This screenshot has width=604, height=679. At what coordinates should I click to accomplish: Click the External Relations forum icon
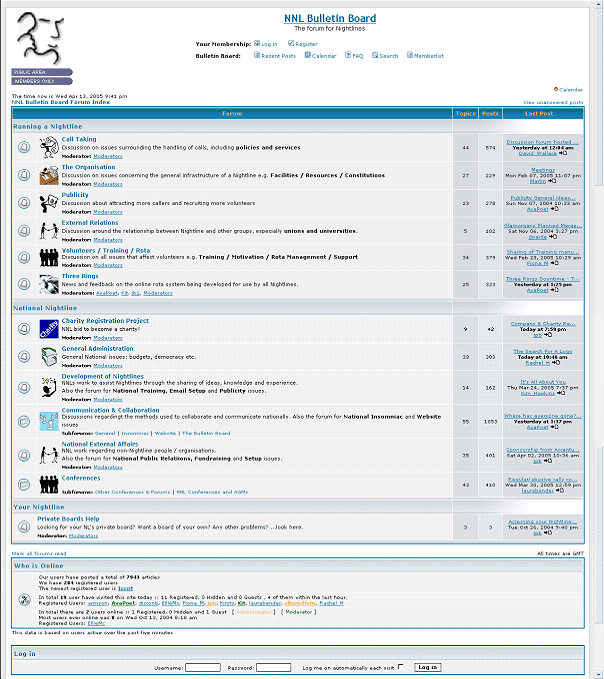(x=49, y=230)
